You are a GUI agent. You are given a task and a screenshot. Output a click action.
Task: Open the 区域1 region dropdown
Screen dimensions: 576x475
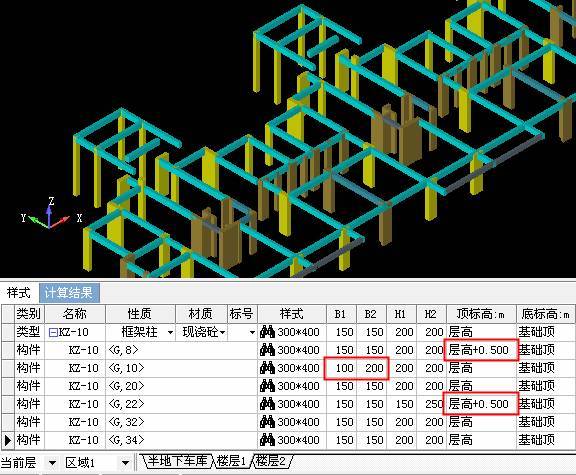click(x=125, y=463)
